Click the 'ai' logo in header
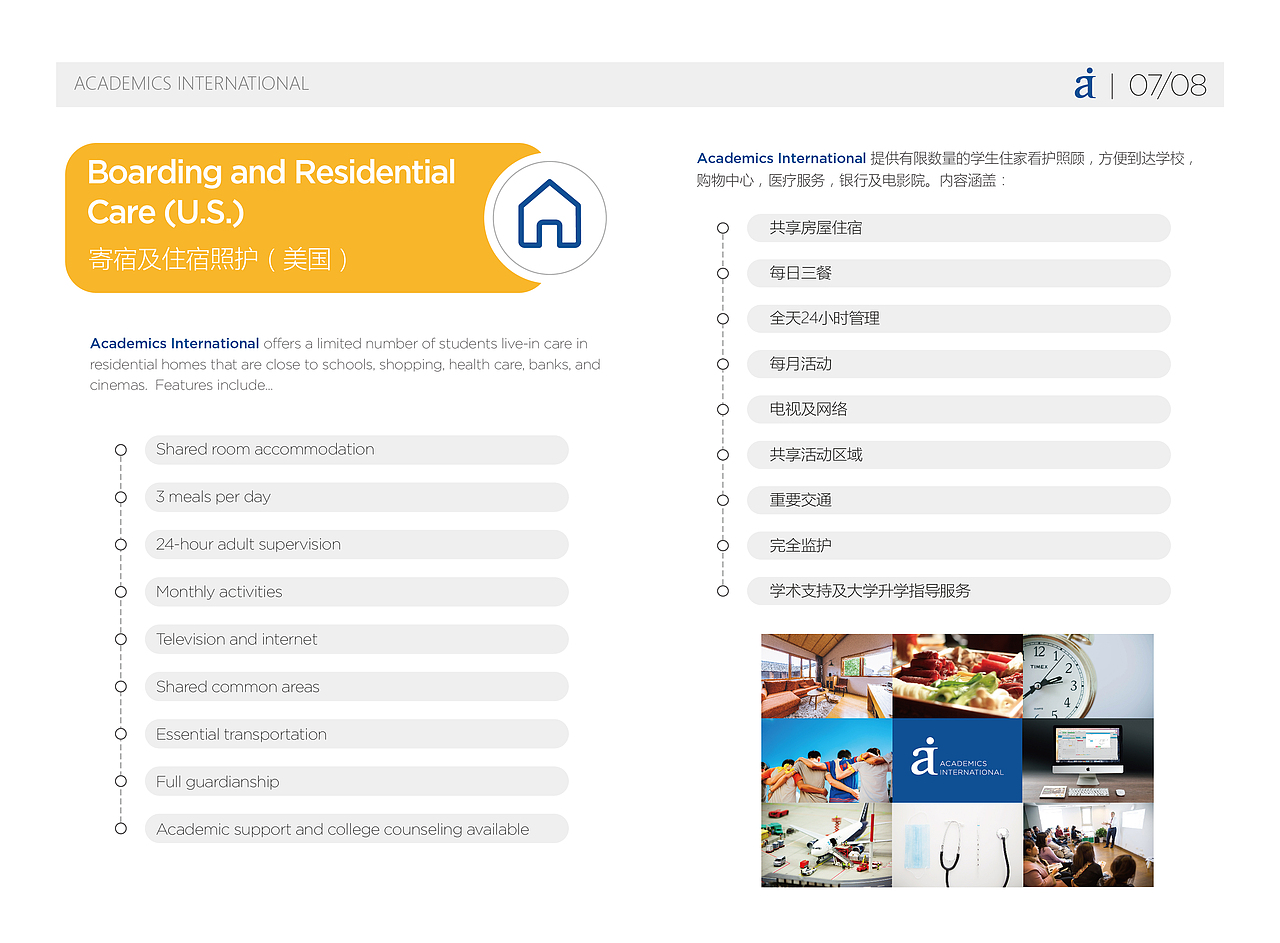Screen dimensions: 1280x943 [x=1085, y=84]
